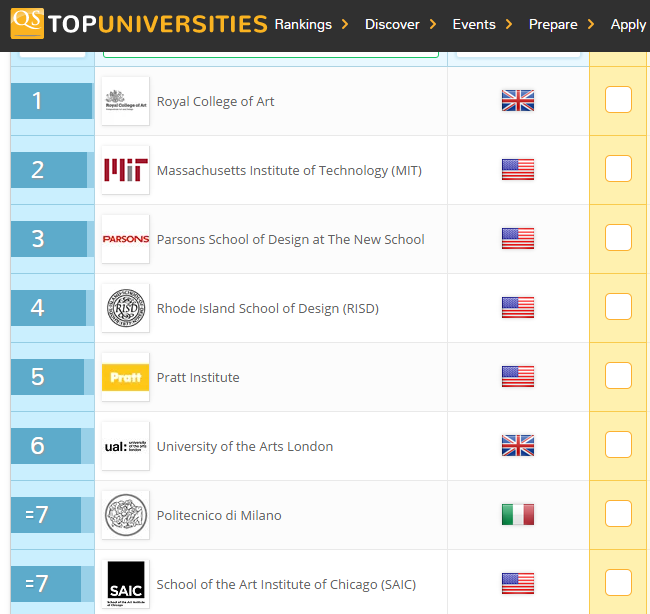Open the Prepare menu item
Viewport: 650px width, 614px height.
click(x=561, y=24)
